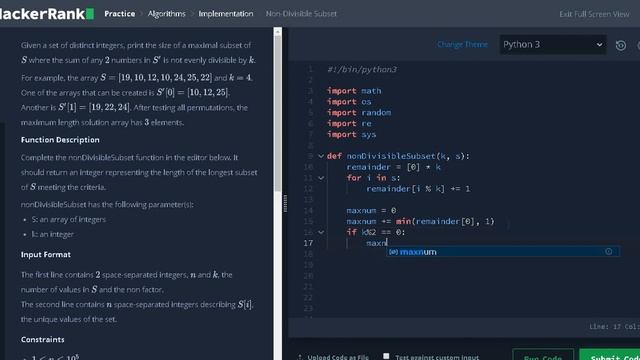Click the import os line

point(349,102)
